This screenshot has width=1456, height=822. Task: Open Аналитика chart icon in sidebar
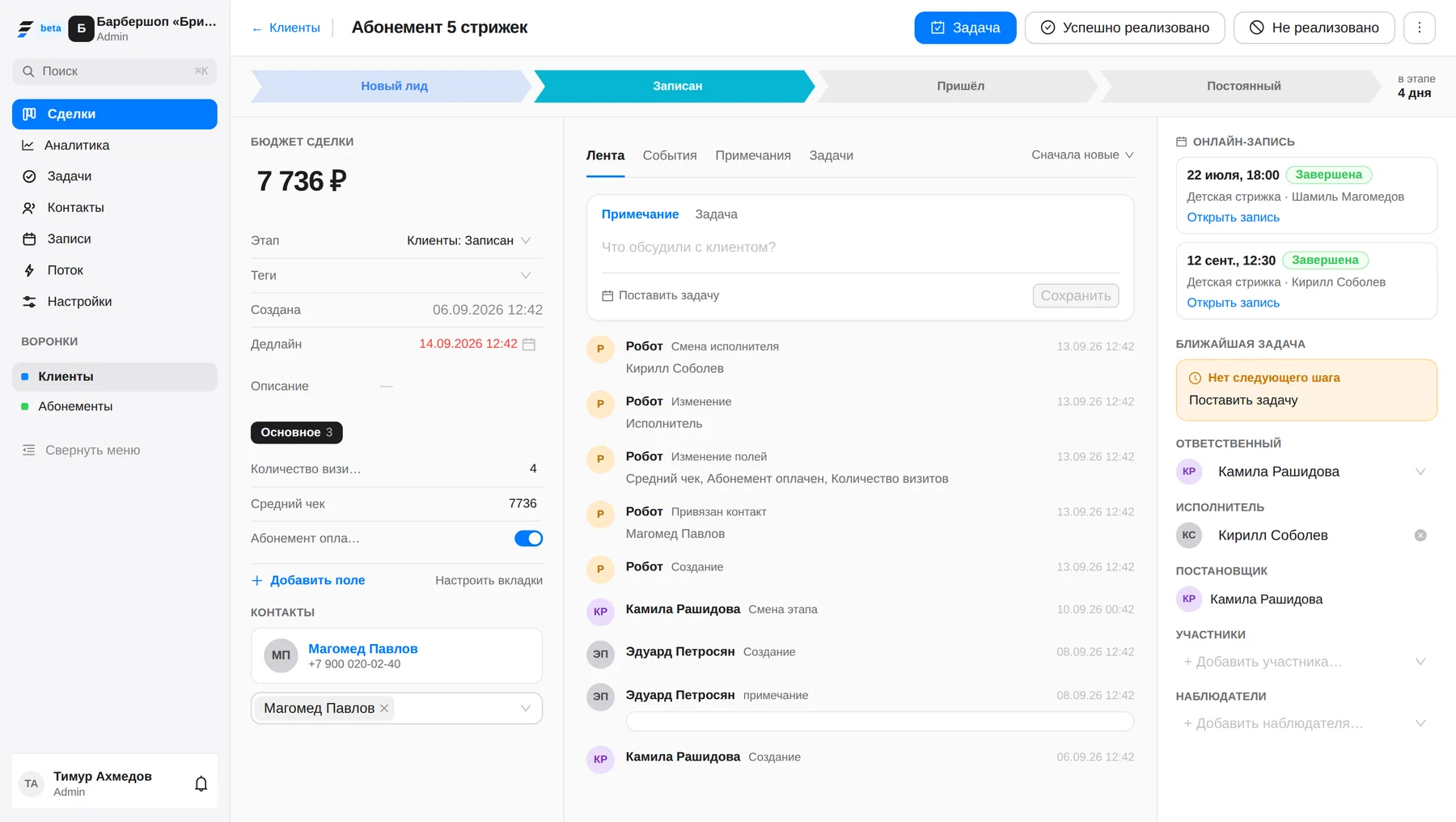click(28, 146)
